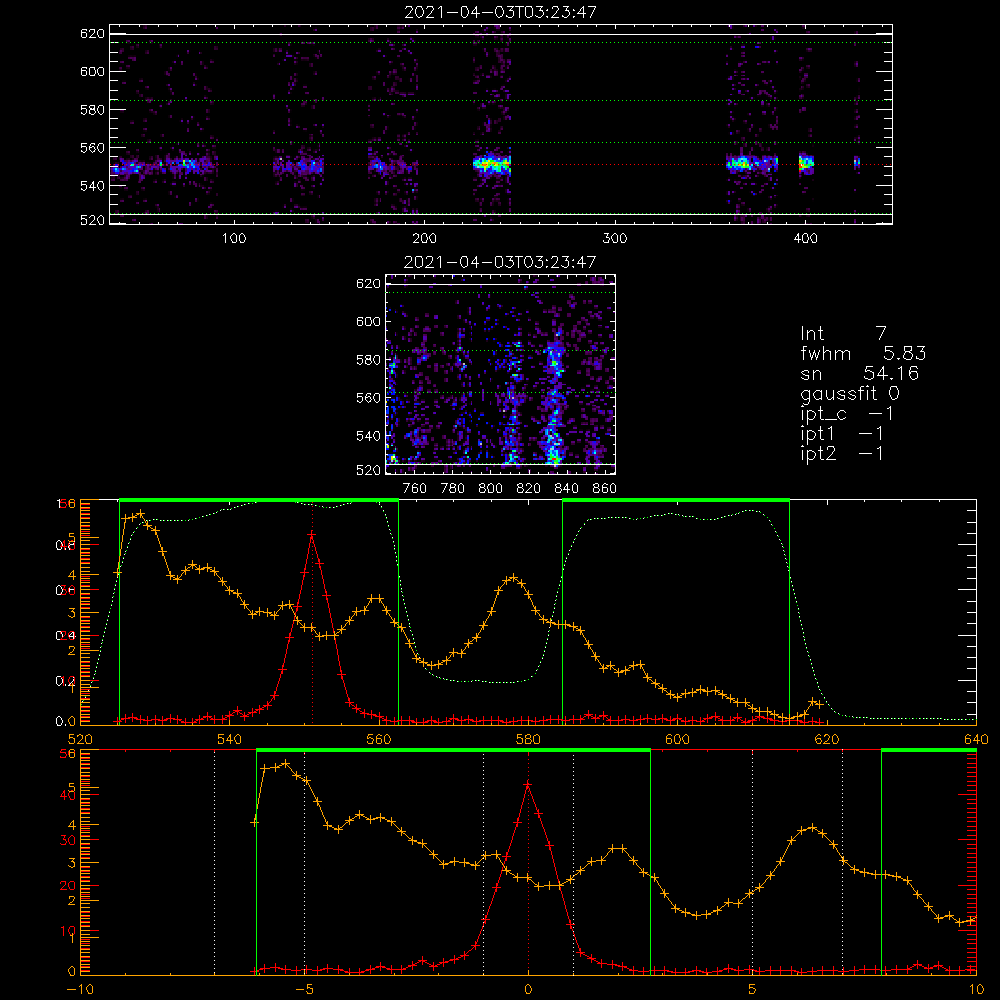This screenshot has width=1000, height=1000.
Task: Click the red curve peak at 0 in bottom plot
Action: 528,784
